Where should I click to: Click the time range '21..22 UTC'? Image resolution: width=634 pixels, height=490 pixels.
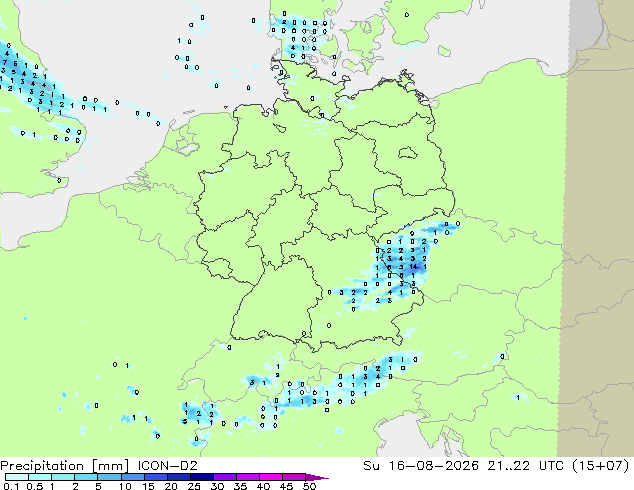coord(524,466)
